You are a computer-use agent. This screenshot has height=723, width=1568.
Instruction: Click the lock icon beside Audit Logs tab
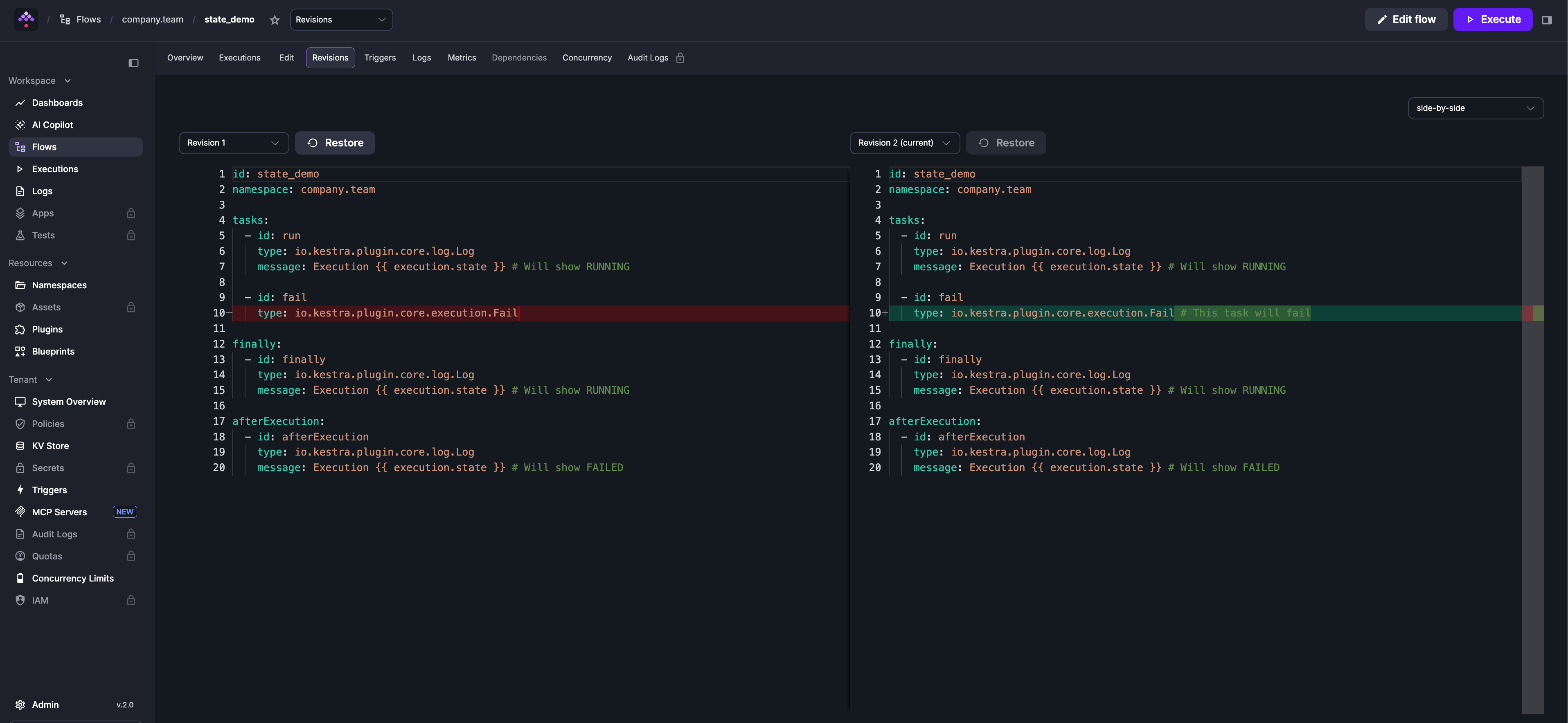(680, 58)
